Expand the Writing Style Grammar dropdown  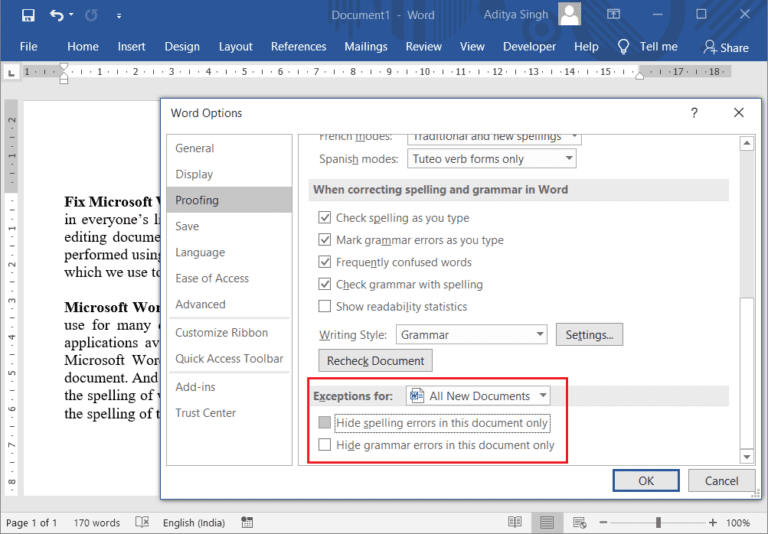(471, 335)
